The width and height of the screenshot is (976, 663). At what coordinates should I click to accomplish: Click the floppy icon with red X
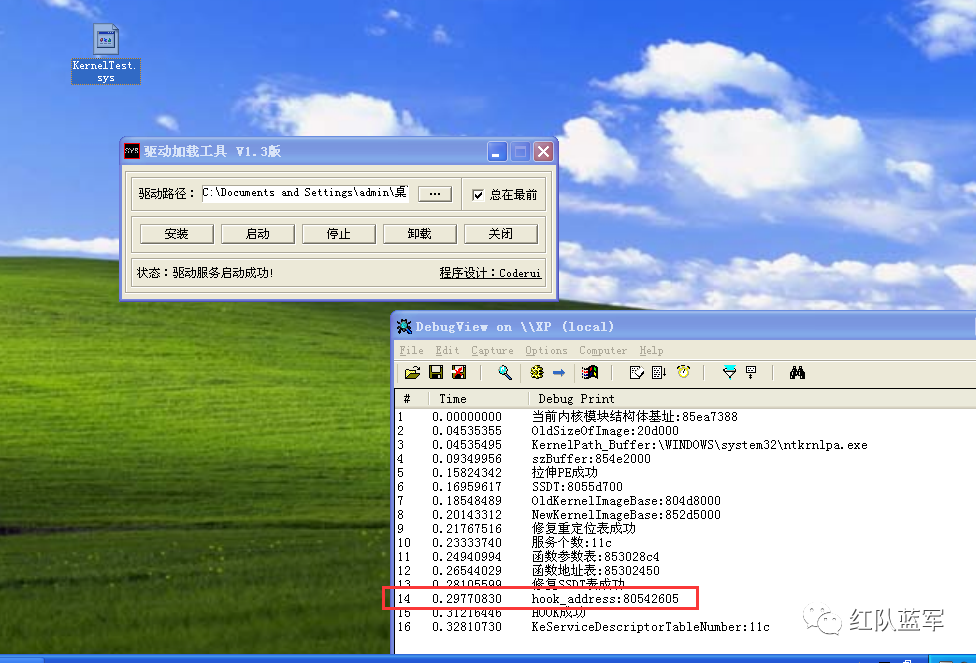point(459,372)
